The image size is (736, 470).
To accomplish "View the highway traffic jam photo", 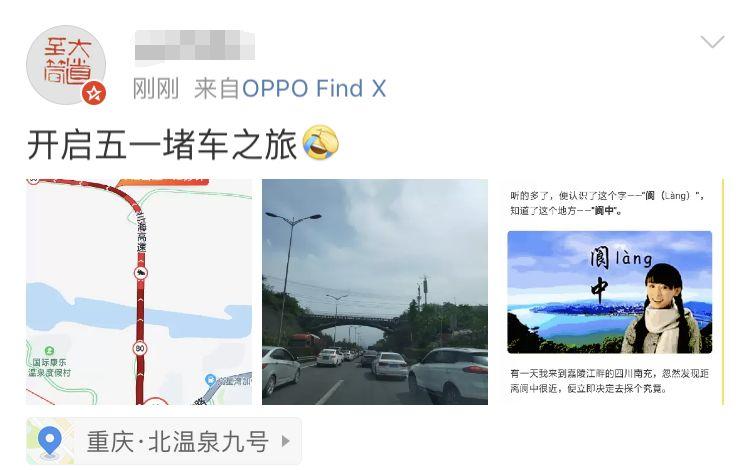I will pos(375,292).
